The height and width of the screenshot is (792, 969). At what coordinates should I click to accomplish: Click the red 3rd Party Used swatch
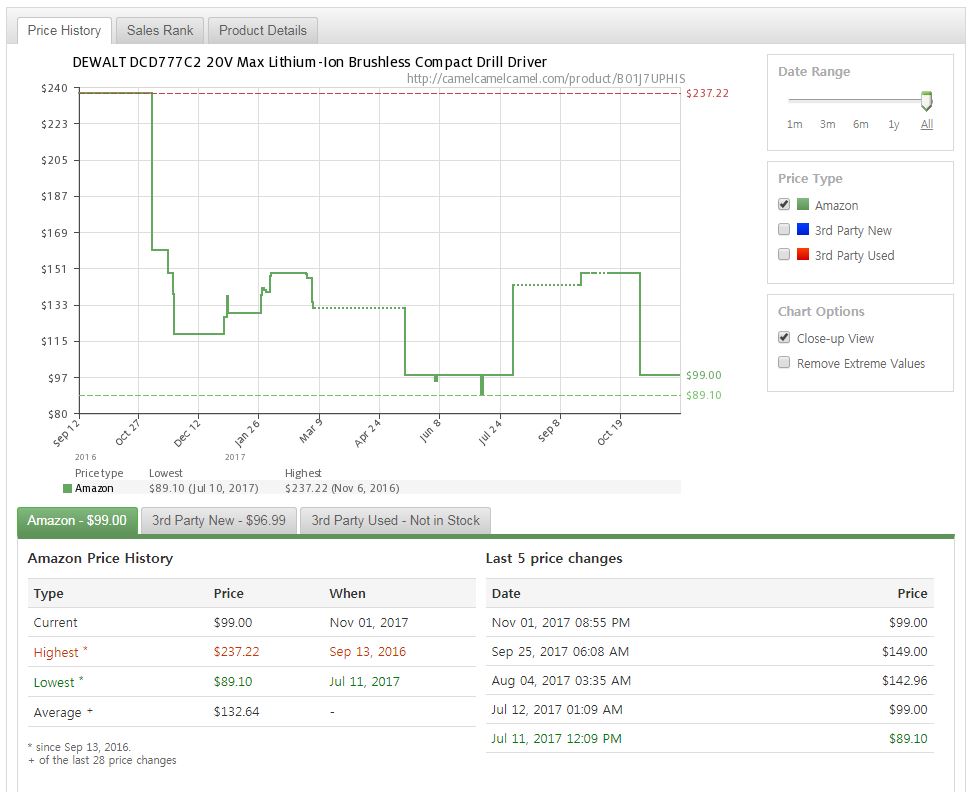tap(803, 254)
